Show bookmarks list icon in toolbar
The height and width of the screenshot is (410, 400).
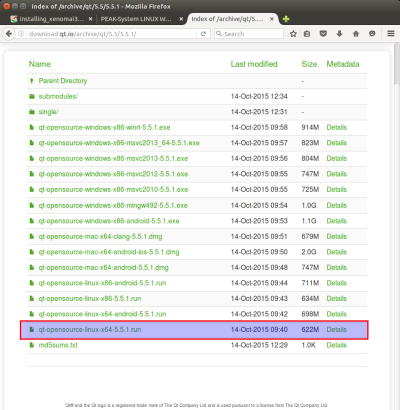(x=307, y=34)
